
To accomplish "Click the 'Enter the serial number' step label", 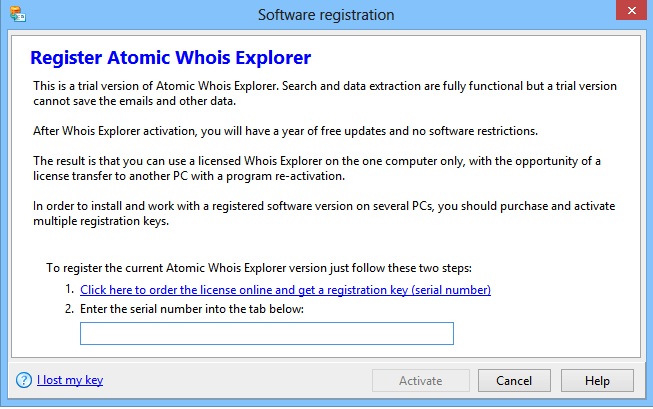I will 191,308.
